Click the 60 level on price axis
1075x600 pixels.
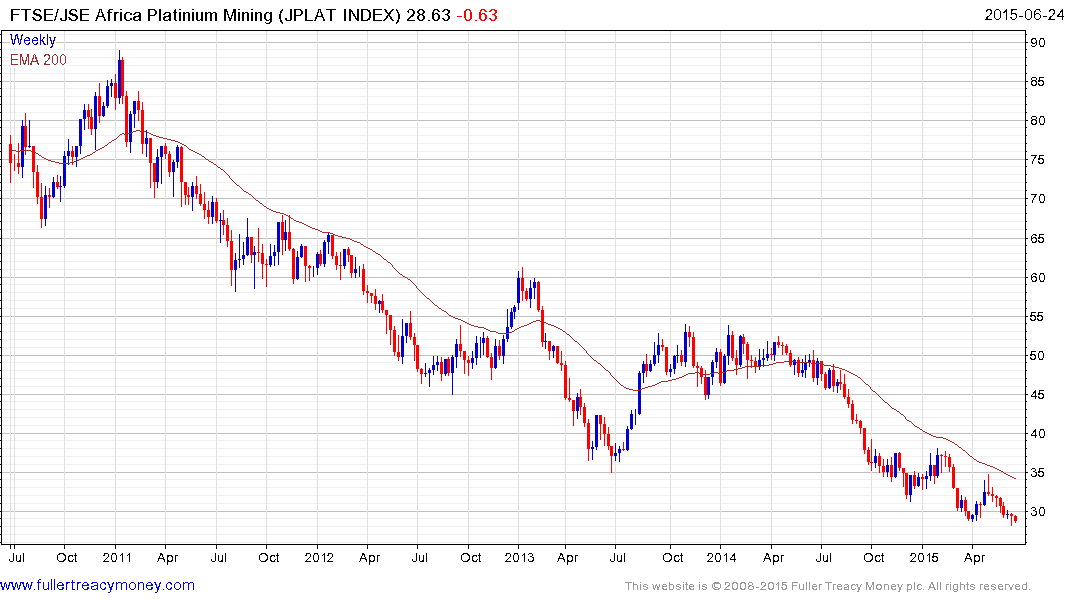pyautogui.click(x=1038, y=277)
